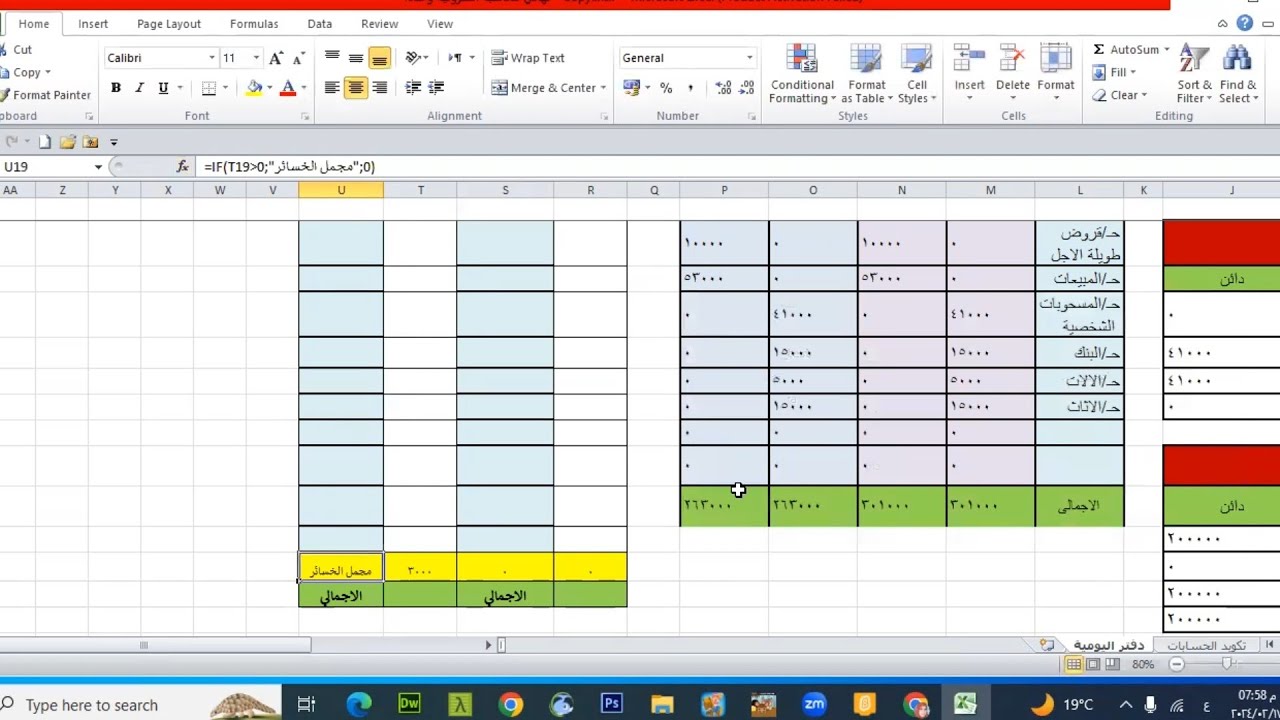Screen dimensions: 1280x720
Task: Open the Name Box dropdown
Action: [98, 167]
